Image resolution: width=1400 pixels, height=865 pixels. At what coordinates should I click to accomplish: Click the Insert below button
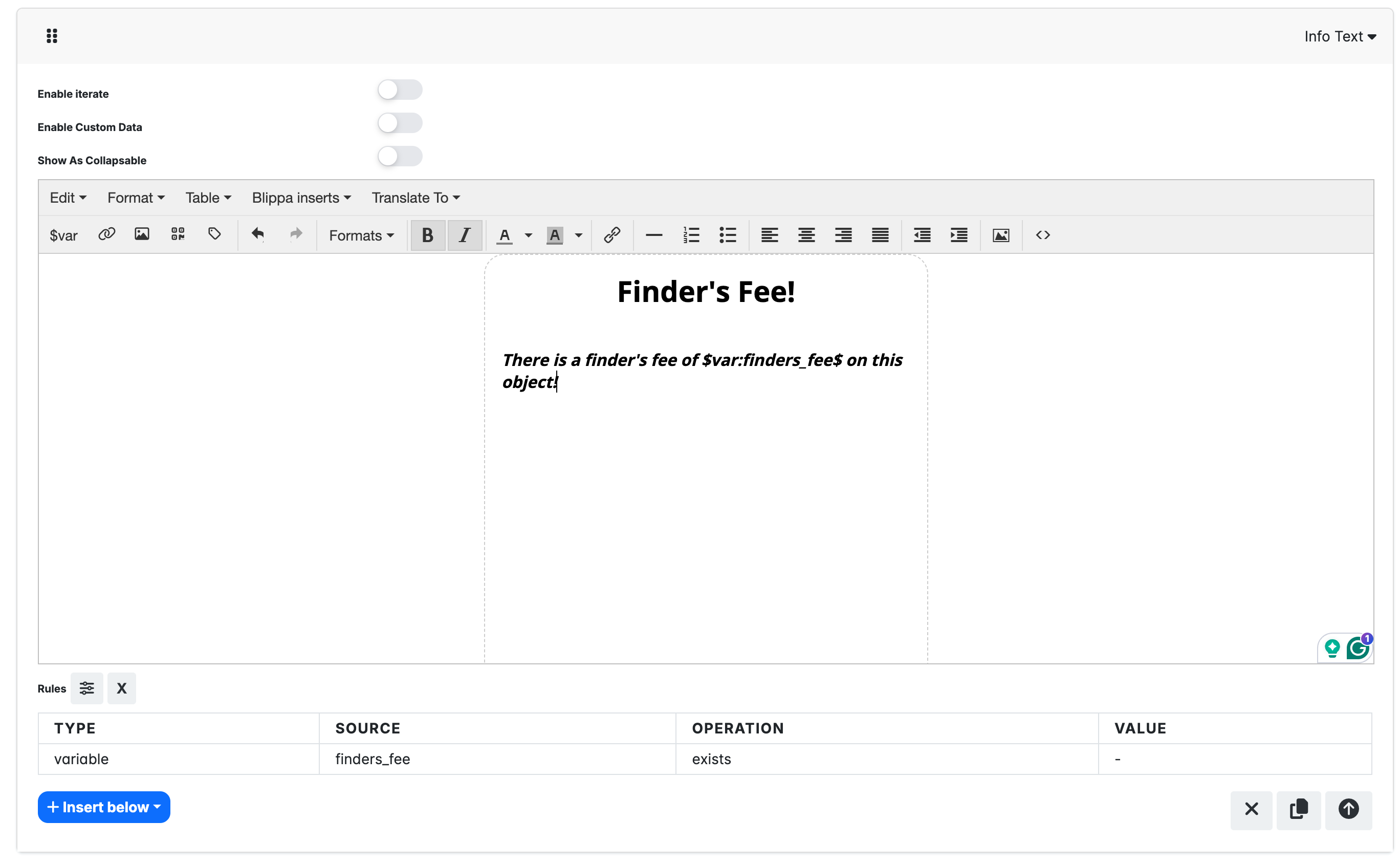tap(104, 807)
